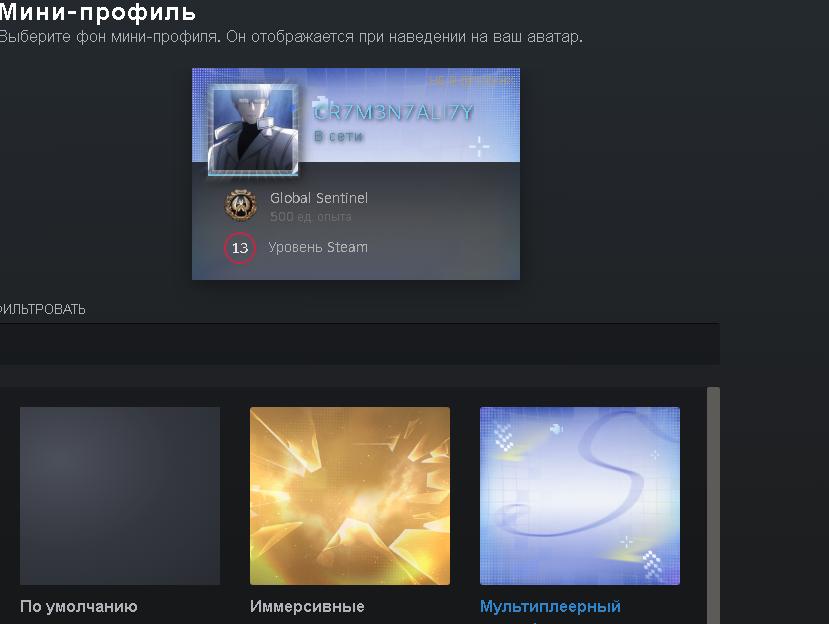The height and width of the screenshot is (624, 829).
Task: Click the 'Уровень Steam' label
Action: point(318,247)
